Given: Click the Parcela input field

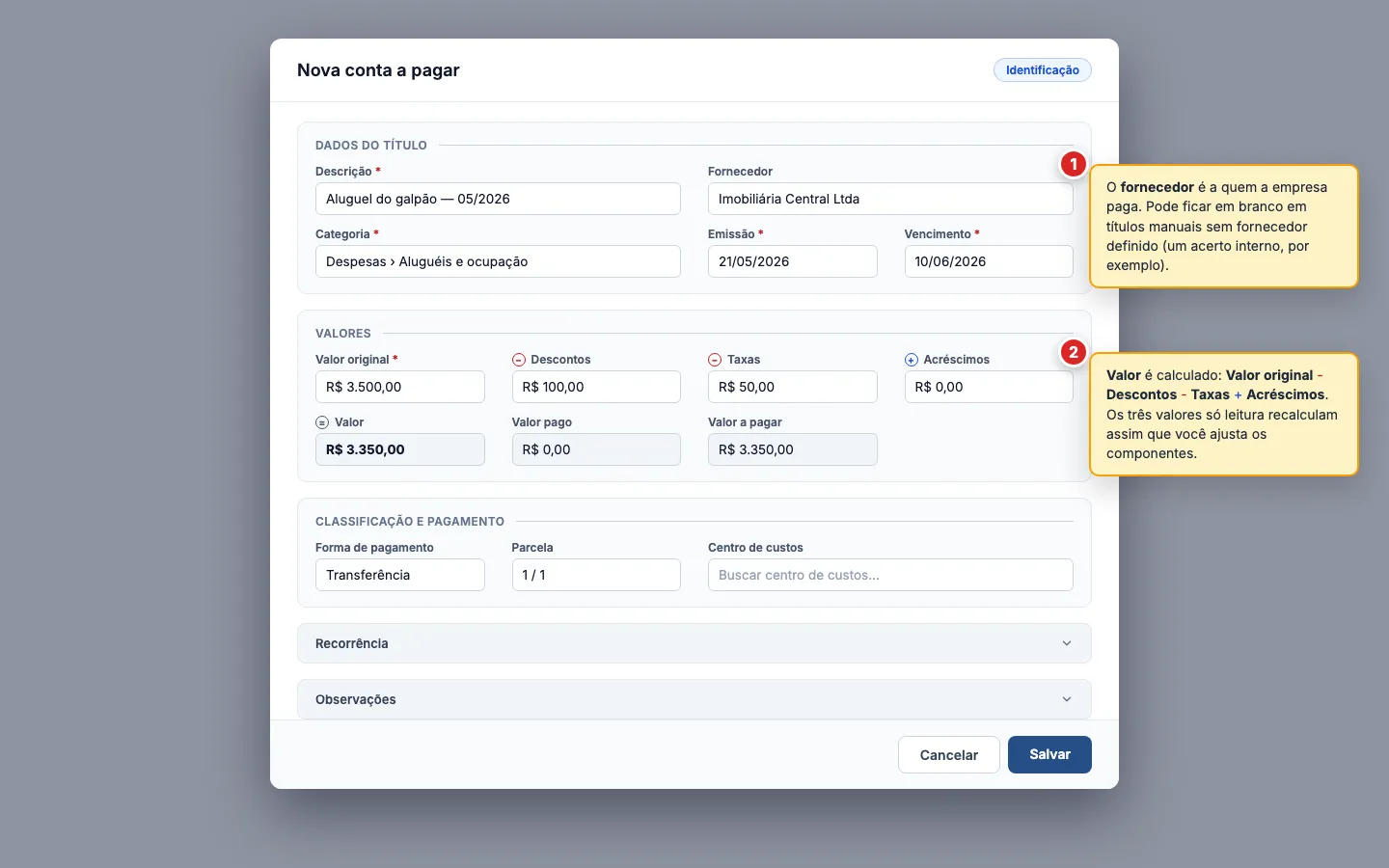Looking at the screenshot, I should [x=596, y=575].
